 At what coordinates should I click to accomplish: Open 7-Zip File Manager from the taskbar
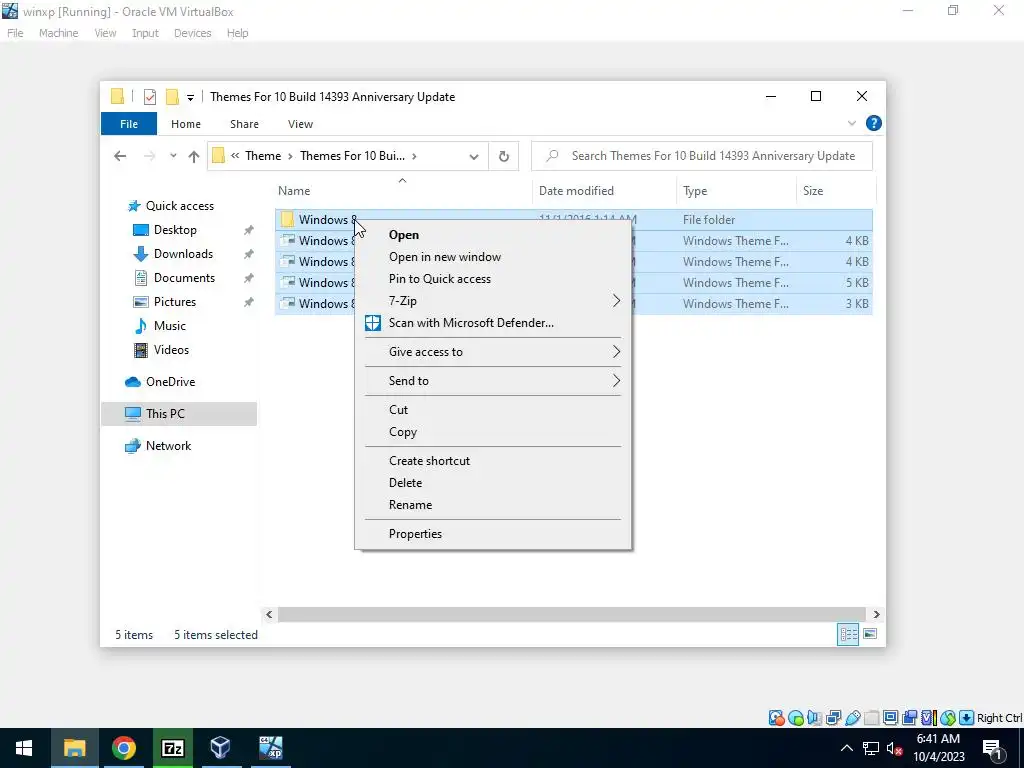172,748
